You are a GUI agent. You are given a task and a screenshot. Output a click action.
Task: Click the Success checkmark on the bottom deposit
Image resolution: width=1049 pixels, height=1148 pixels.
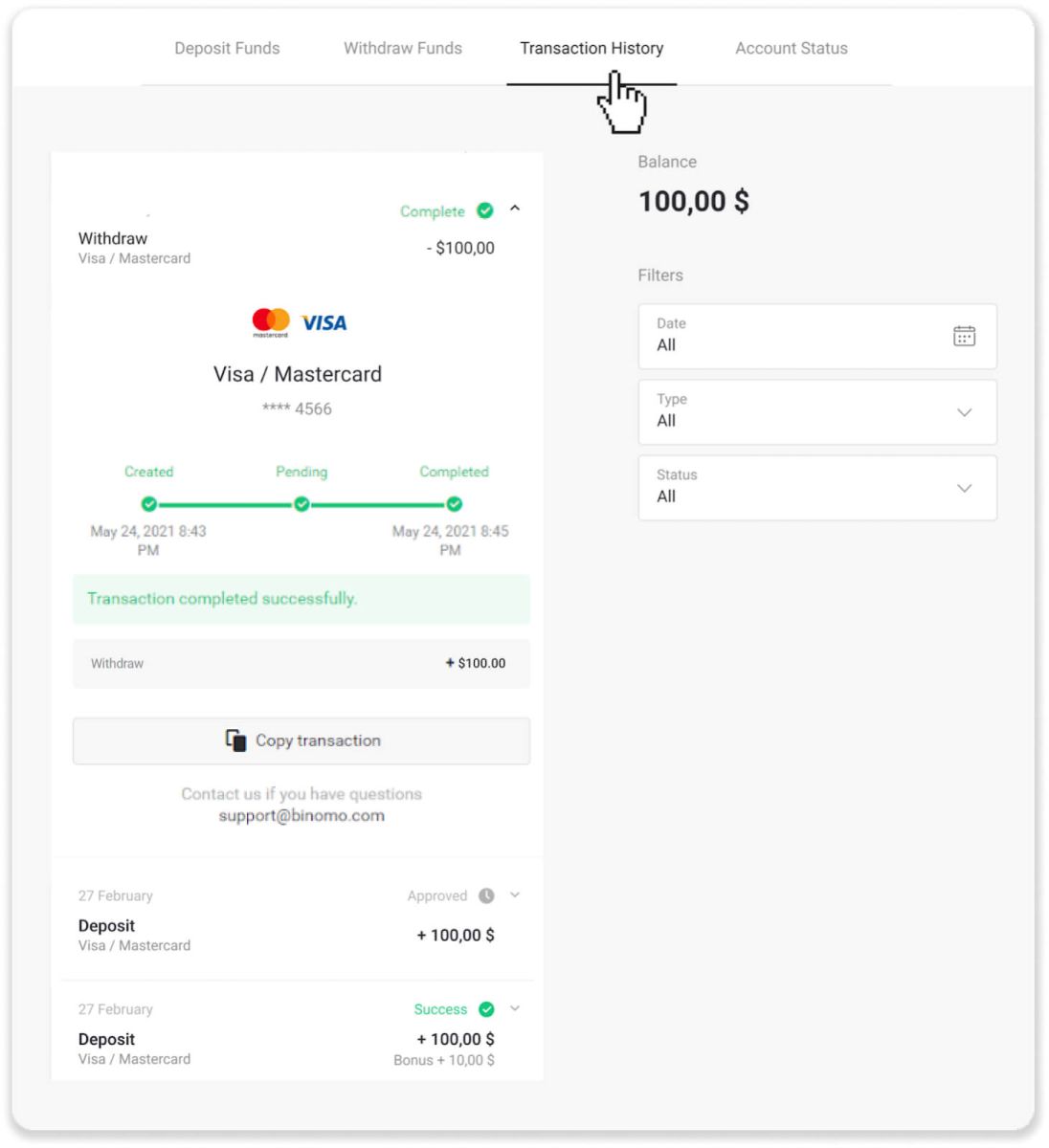click(x=488, y=1008)
